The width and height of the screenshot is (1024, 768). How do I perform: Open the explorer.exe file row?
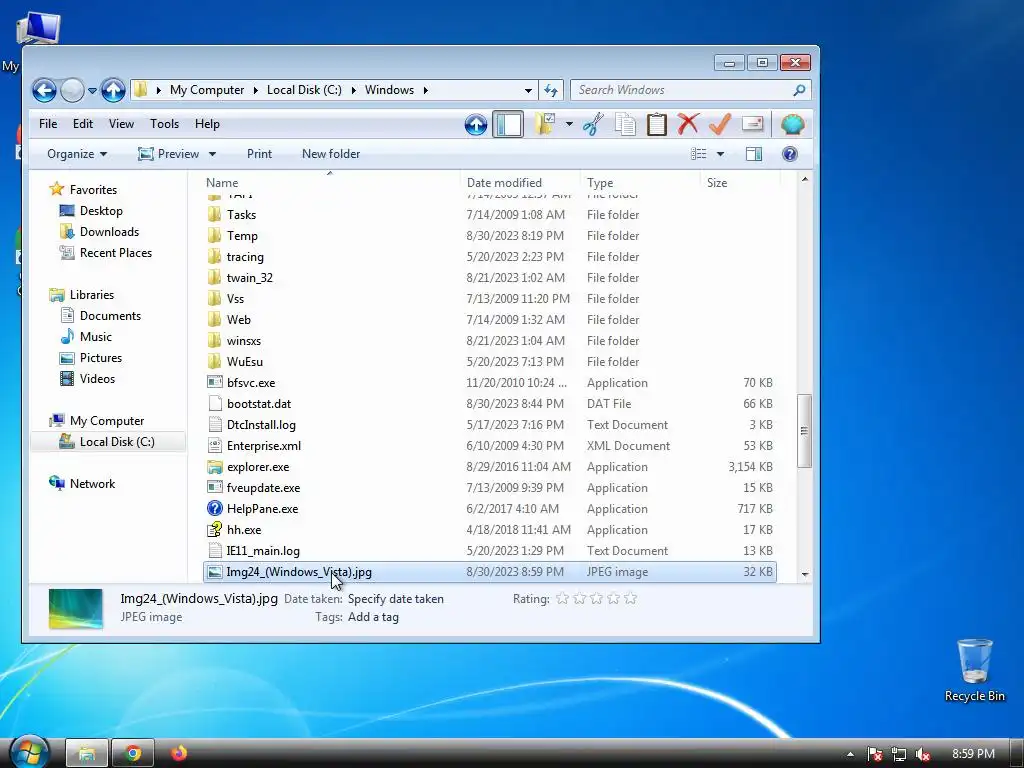pos(490,467)
